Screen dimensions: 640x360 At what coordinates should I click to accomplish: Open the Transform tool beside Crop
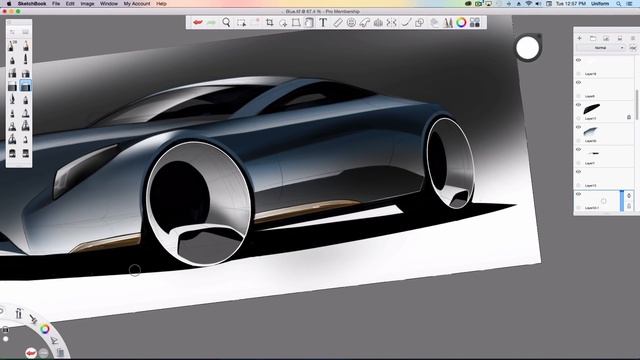point(282,23)
